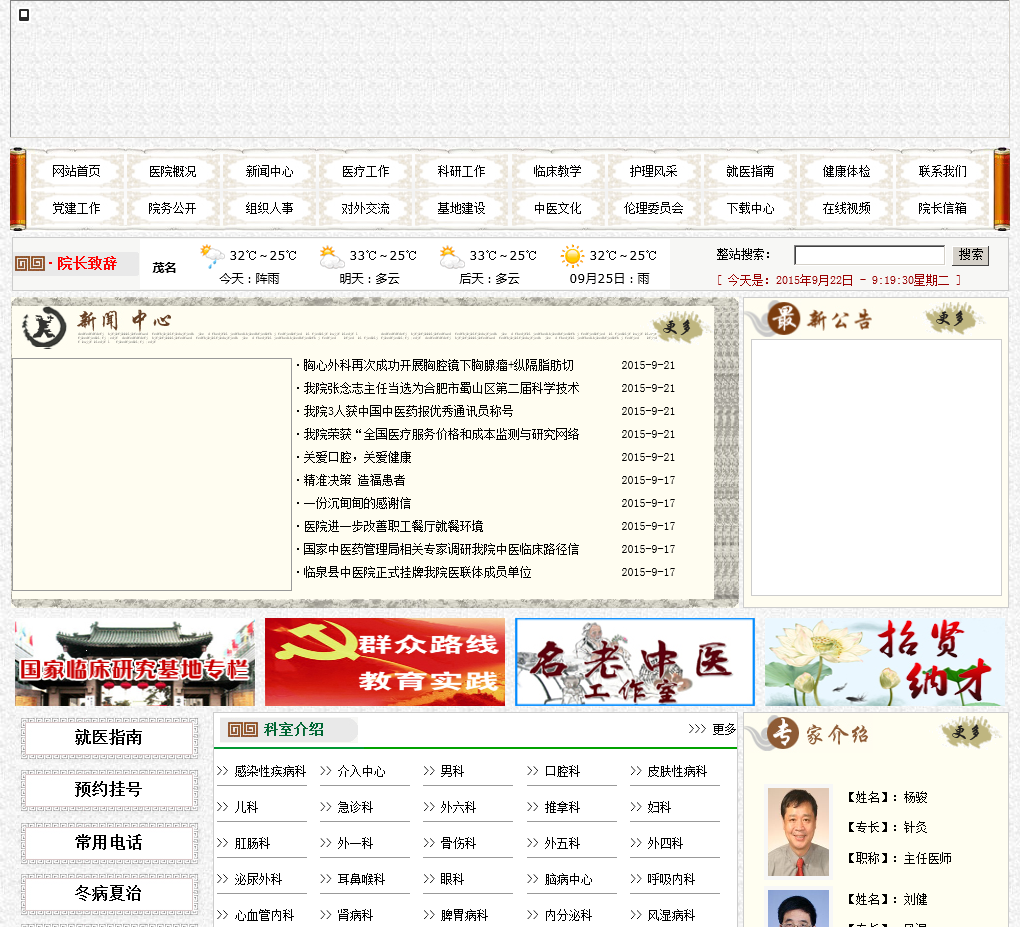This screenshot has width=1020, height=927.
Task: Open 在线视频 navigation item
Action: [846, 208]
